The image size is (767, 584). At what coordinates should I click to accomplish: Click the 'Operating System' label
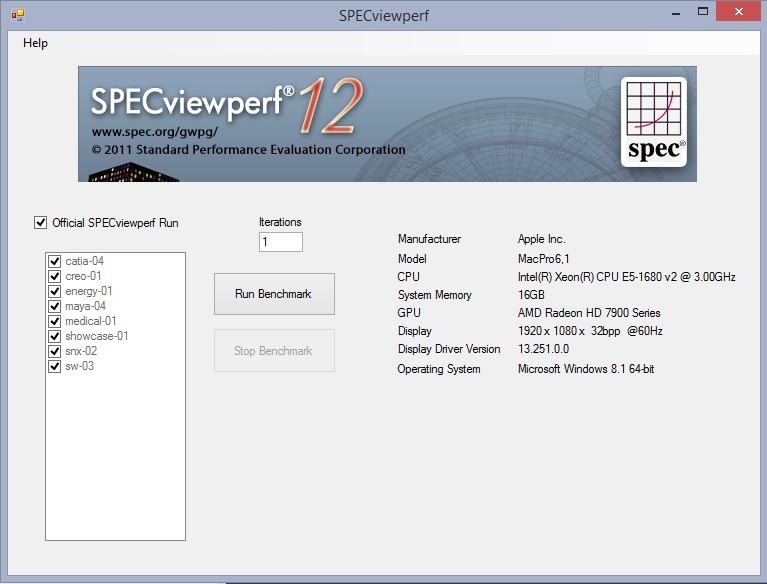pos(439,369)
